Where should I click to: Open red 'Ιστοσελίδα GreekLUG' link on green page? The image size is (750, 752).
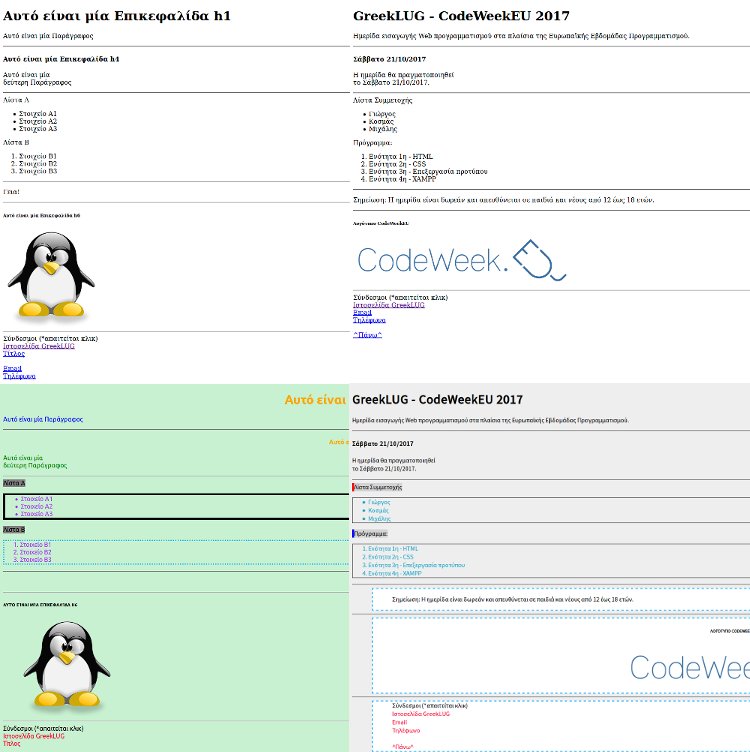click(x=34, y=736)
